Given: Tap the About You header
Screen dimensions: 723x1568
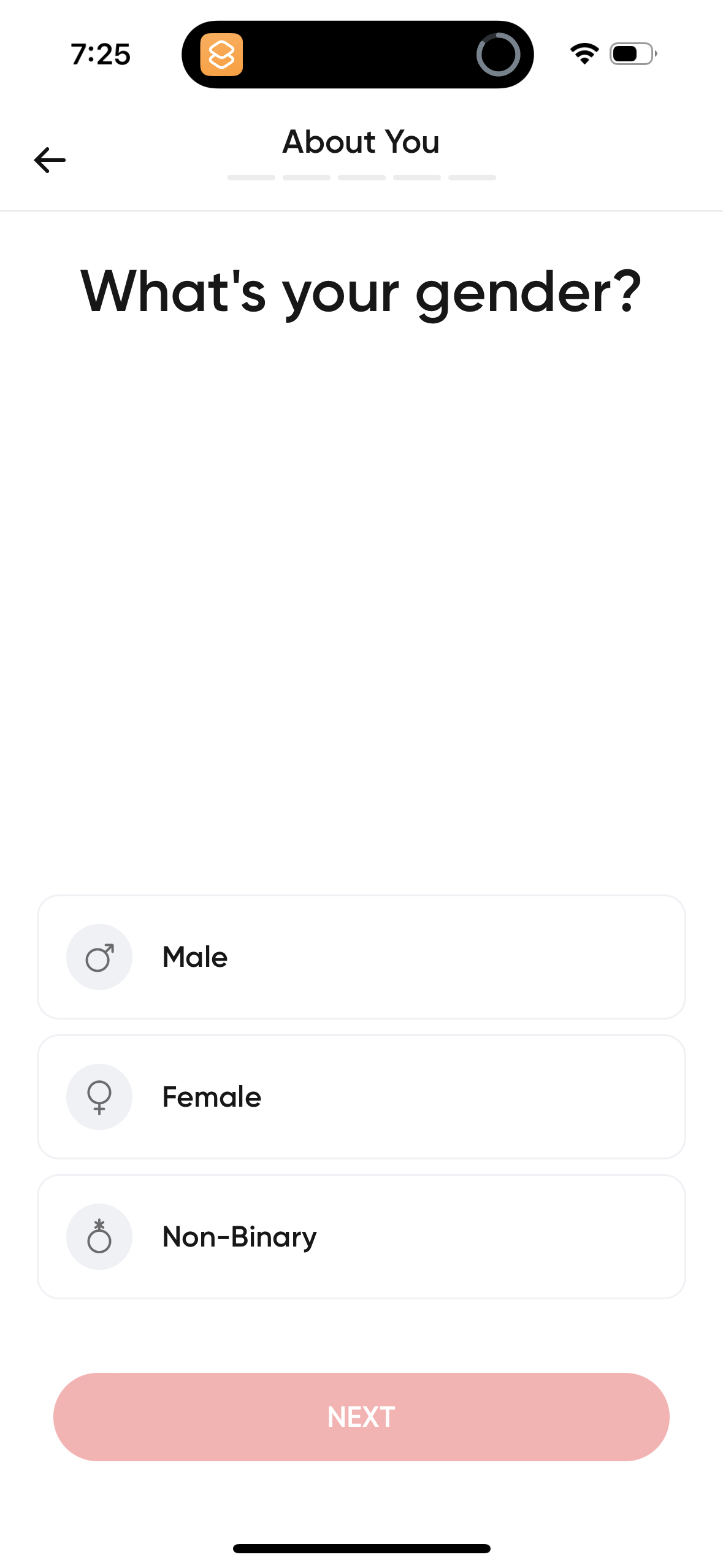Looking at the screenshot, I should click(361, 142).
